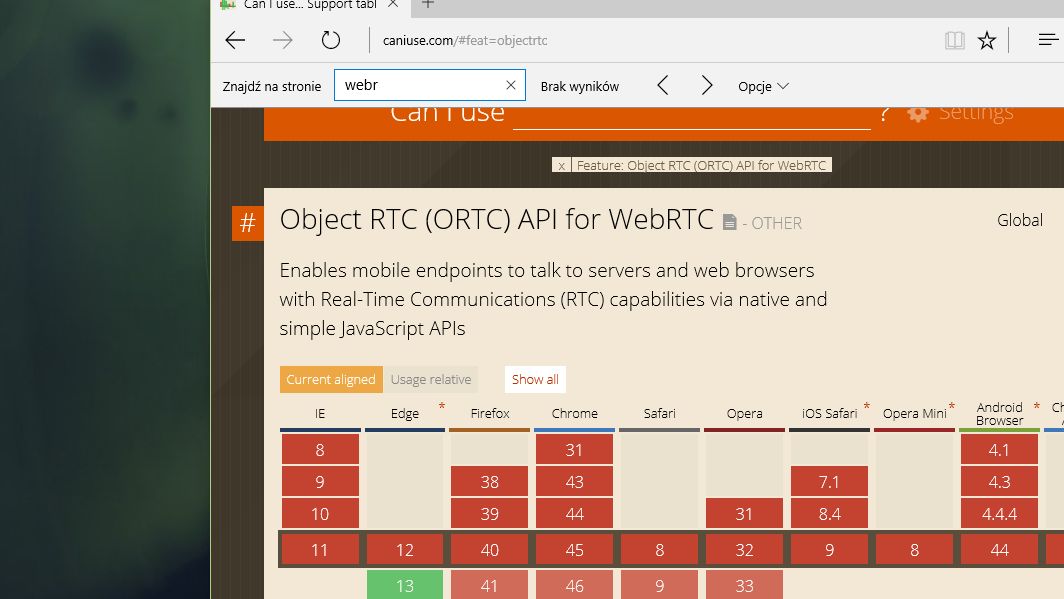Viewport: 1064px width, 599px height.
Task: Clear the find-on-page search text
Action: click(510, 85)
